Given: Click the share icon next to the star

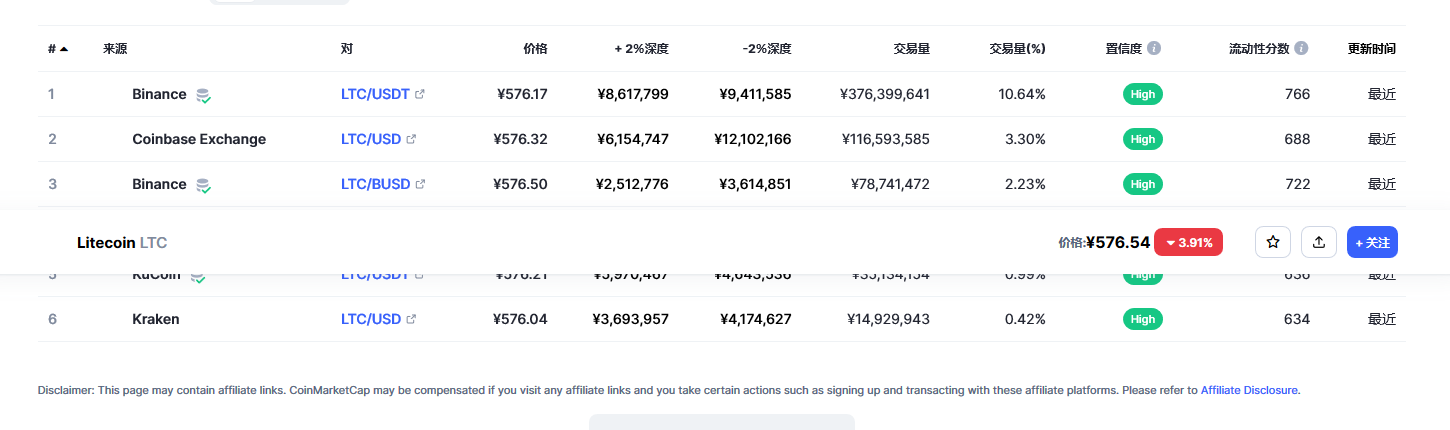Looking at the screenshot, I should pyautogui.click(x=1319, y=242).
